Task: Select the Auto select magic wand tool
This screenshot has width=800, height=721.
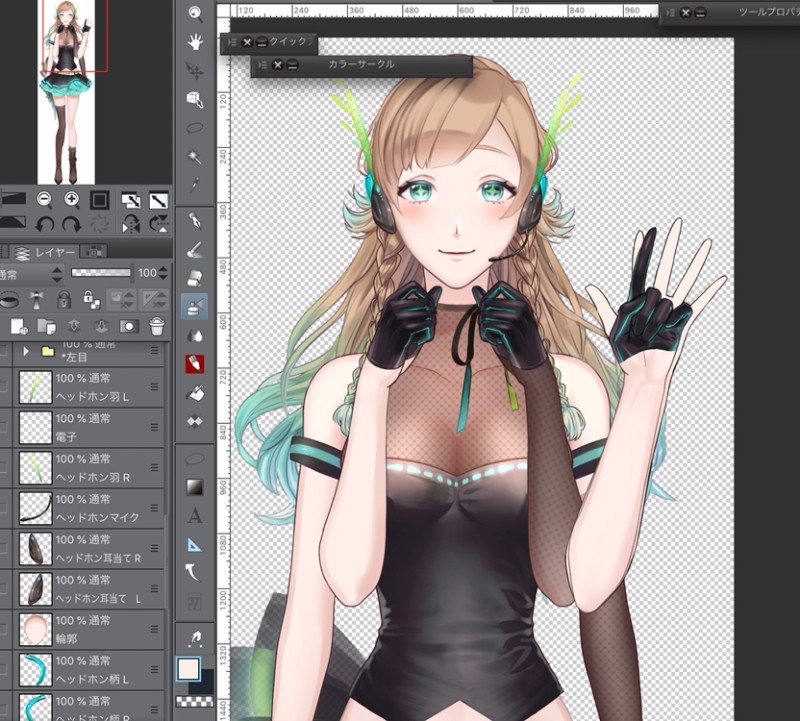Action: point(194,156)
